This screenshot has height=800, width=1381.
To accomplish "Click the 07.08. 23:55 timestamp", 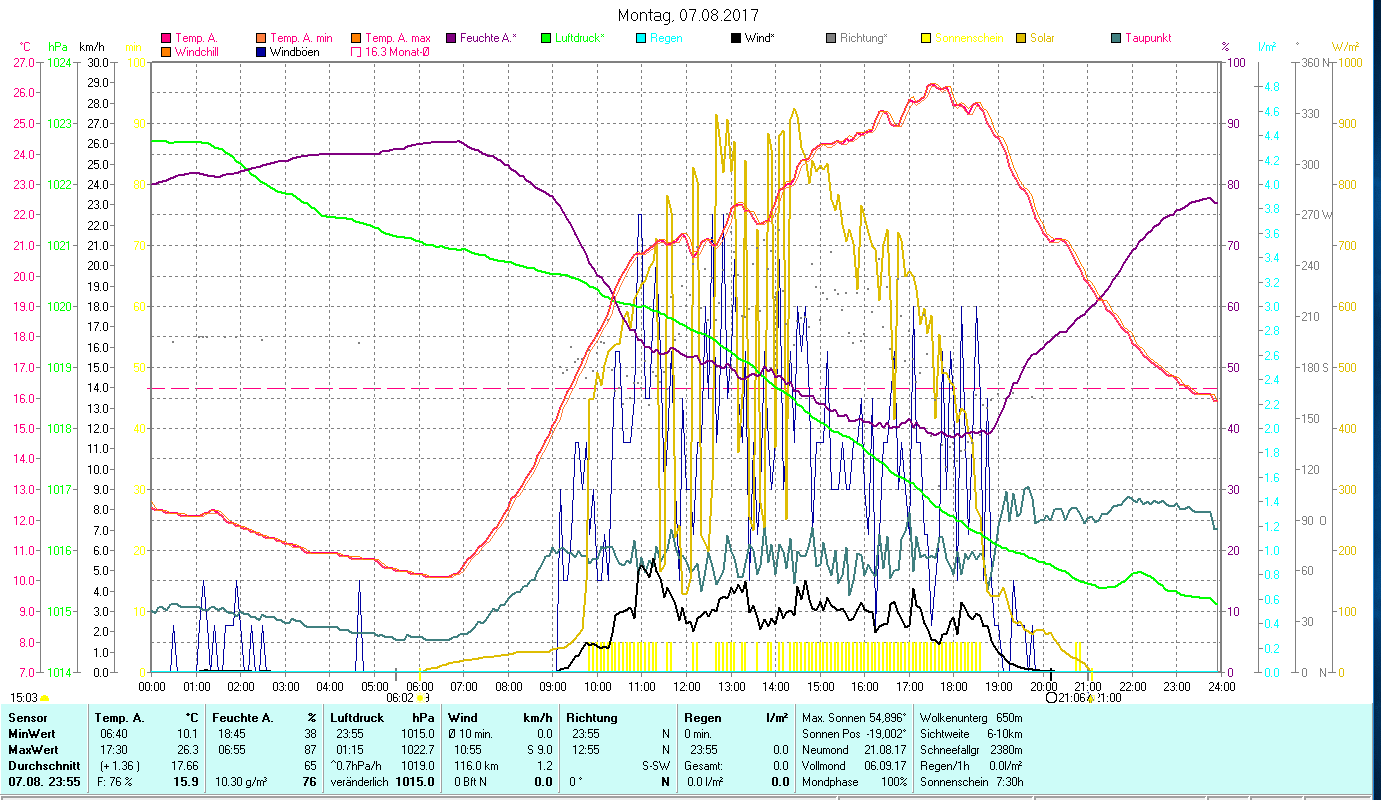I will [x=43, y=782].
